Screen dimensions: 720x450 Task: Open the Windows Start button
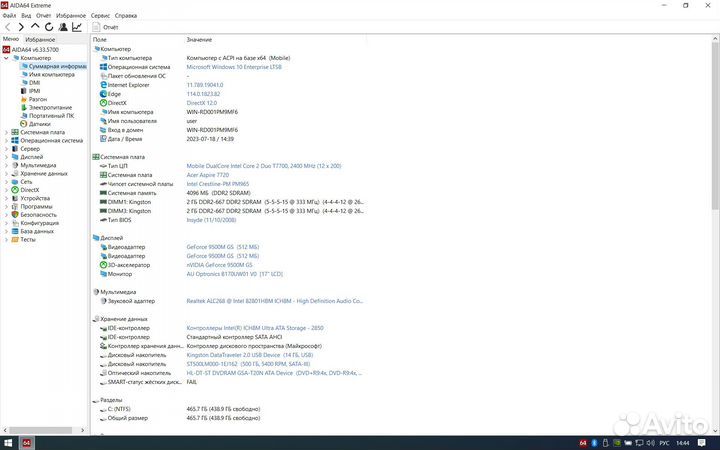point(8,443)
